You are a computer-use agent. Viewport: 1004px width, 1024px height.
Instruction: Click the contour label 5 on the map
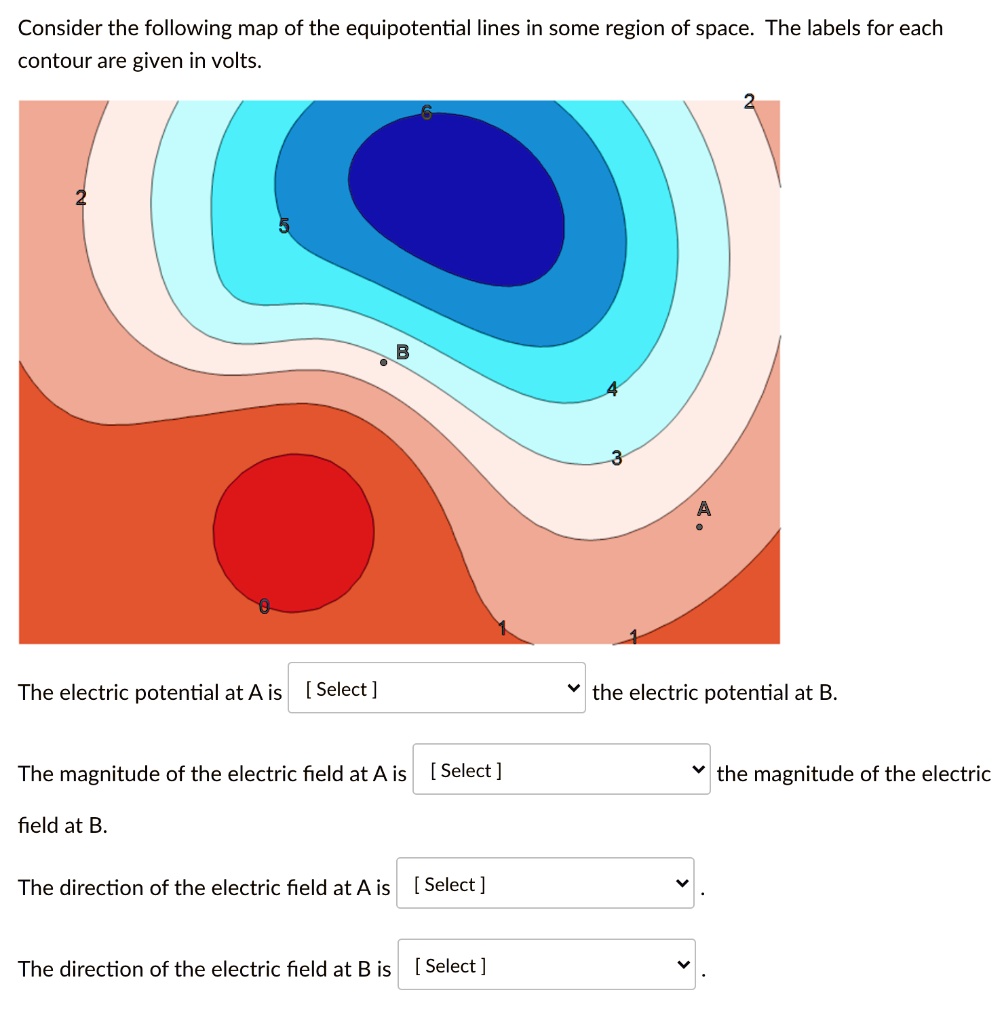click(x=284, y=227)
